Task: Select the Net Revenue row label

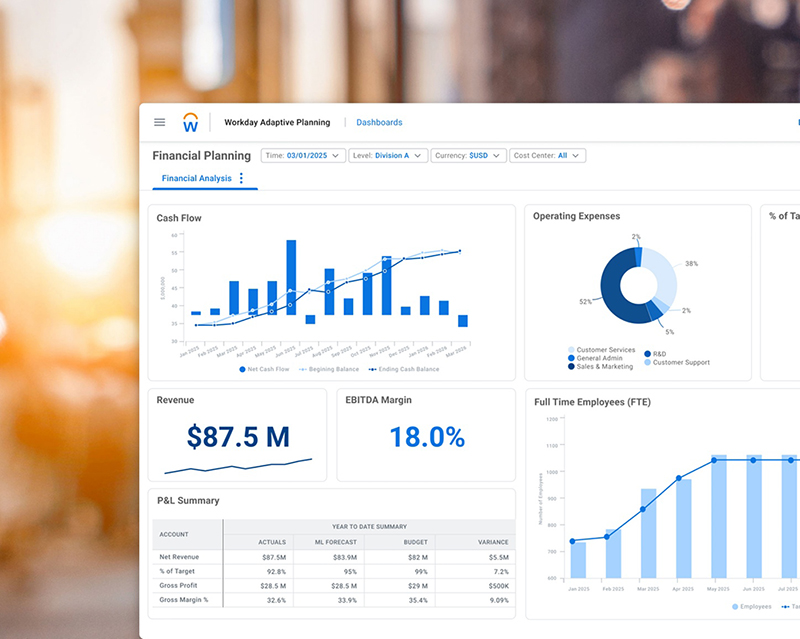Action: (x=179, y=557)
